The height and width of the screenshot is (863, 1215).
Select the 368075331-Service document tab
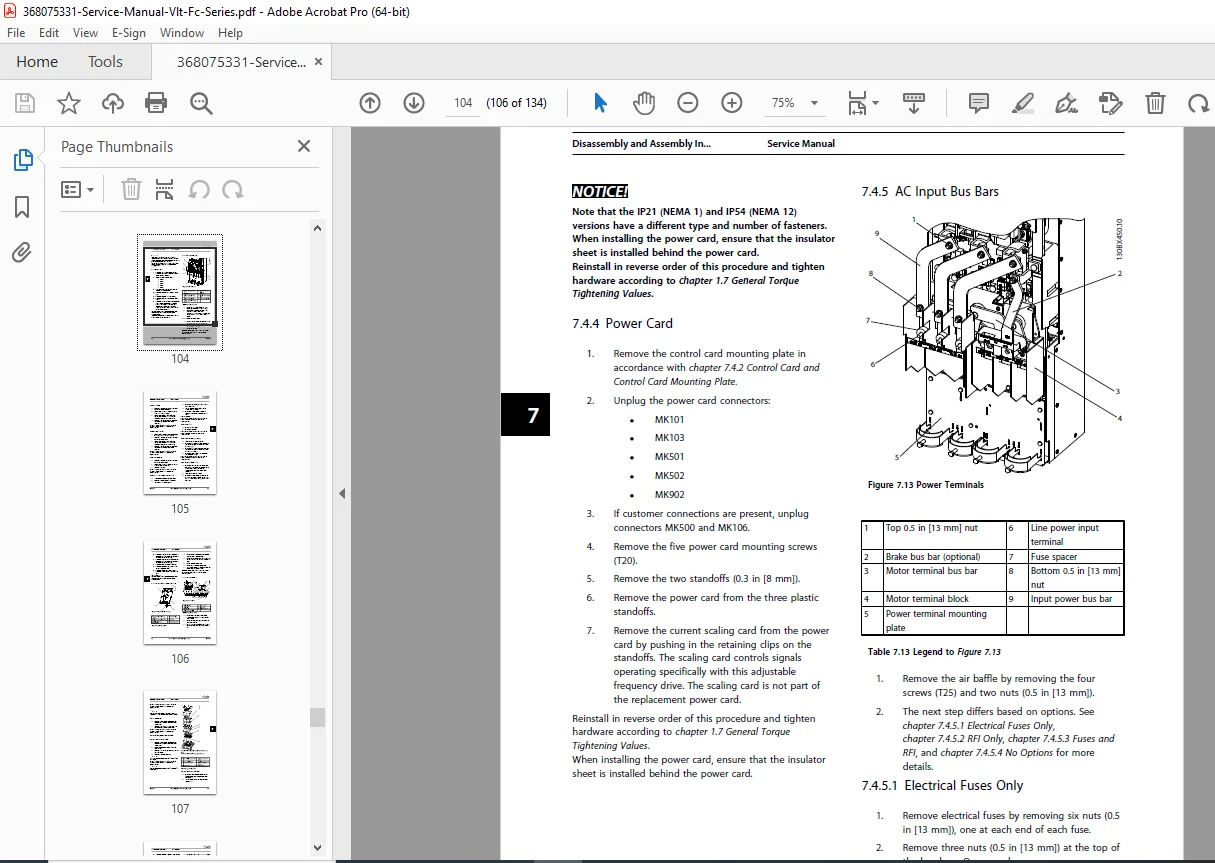pyautogui.click(x=241, y=62)
